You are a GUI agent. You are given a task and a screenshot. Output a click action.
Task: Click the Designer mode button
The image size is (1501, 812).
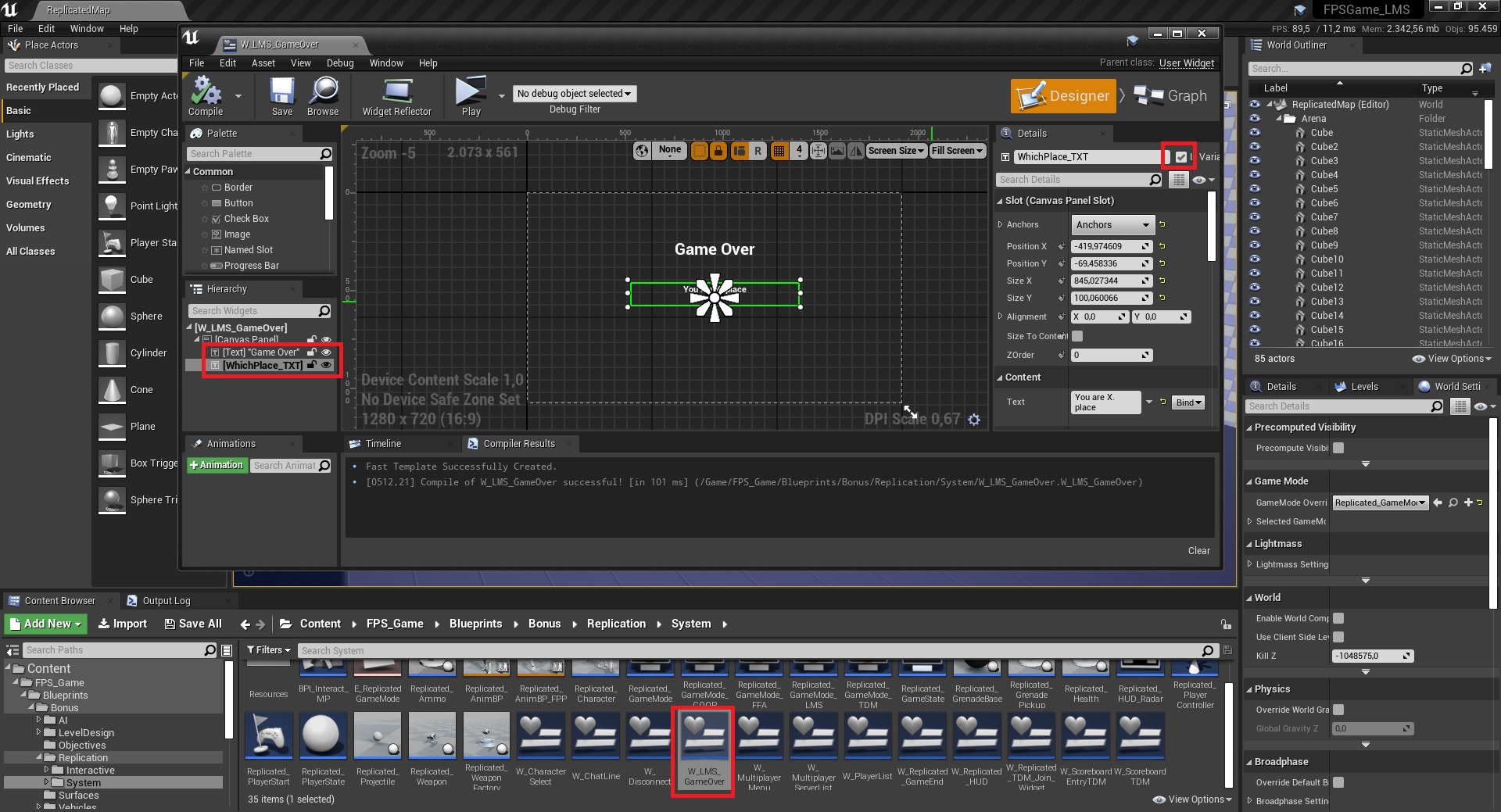(x=1064, y=96)
